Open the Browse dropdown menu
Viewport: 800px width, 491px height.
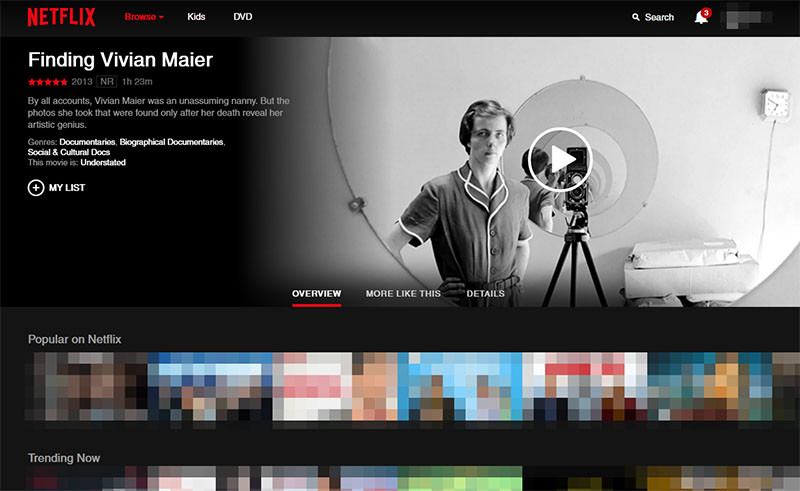(x=144, y=17)
